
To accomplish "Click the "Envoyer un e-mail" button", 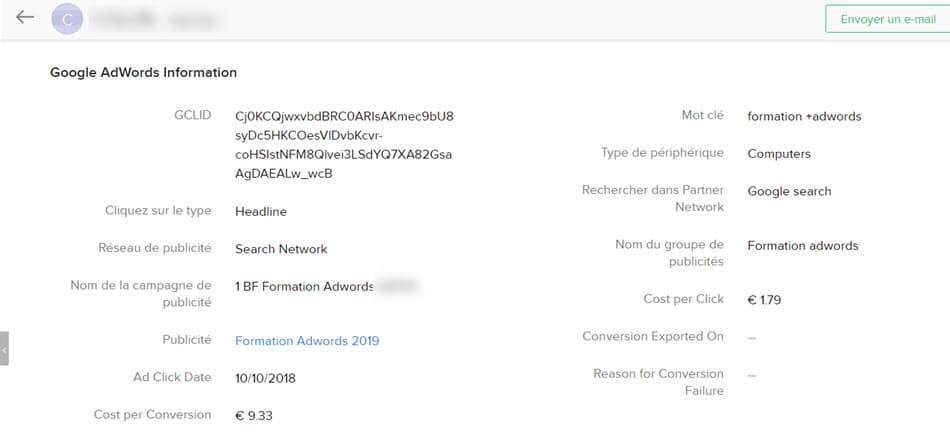I will [887, 19].
